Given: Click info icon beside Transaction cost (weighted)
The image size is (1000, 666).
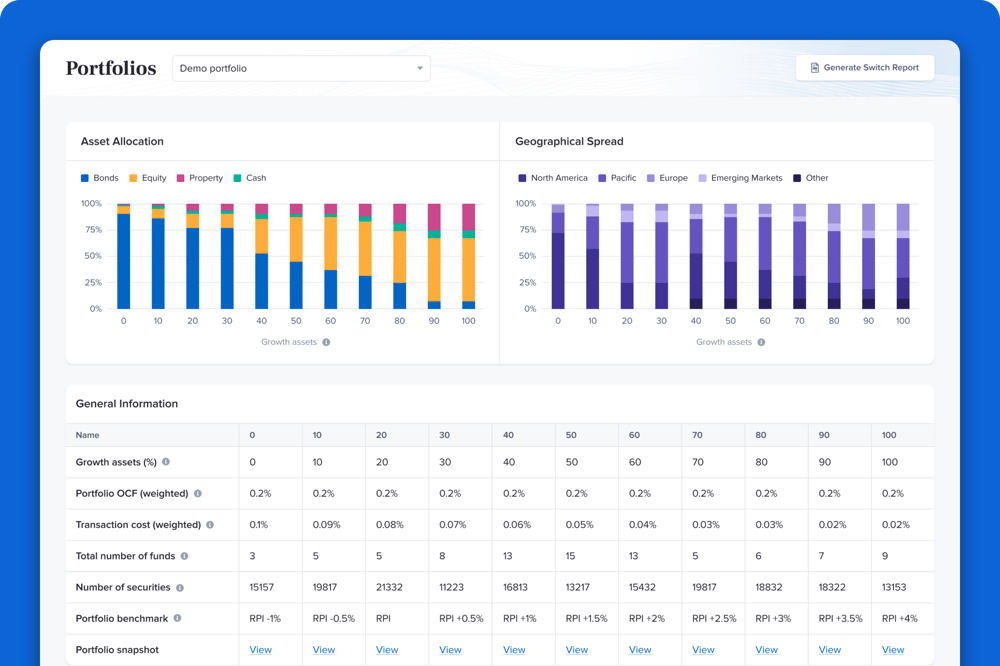Looking at the screenshot, I should tap(210, 525).
